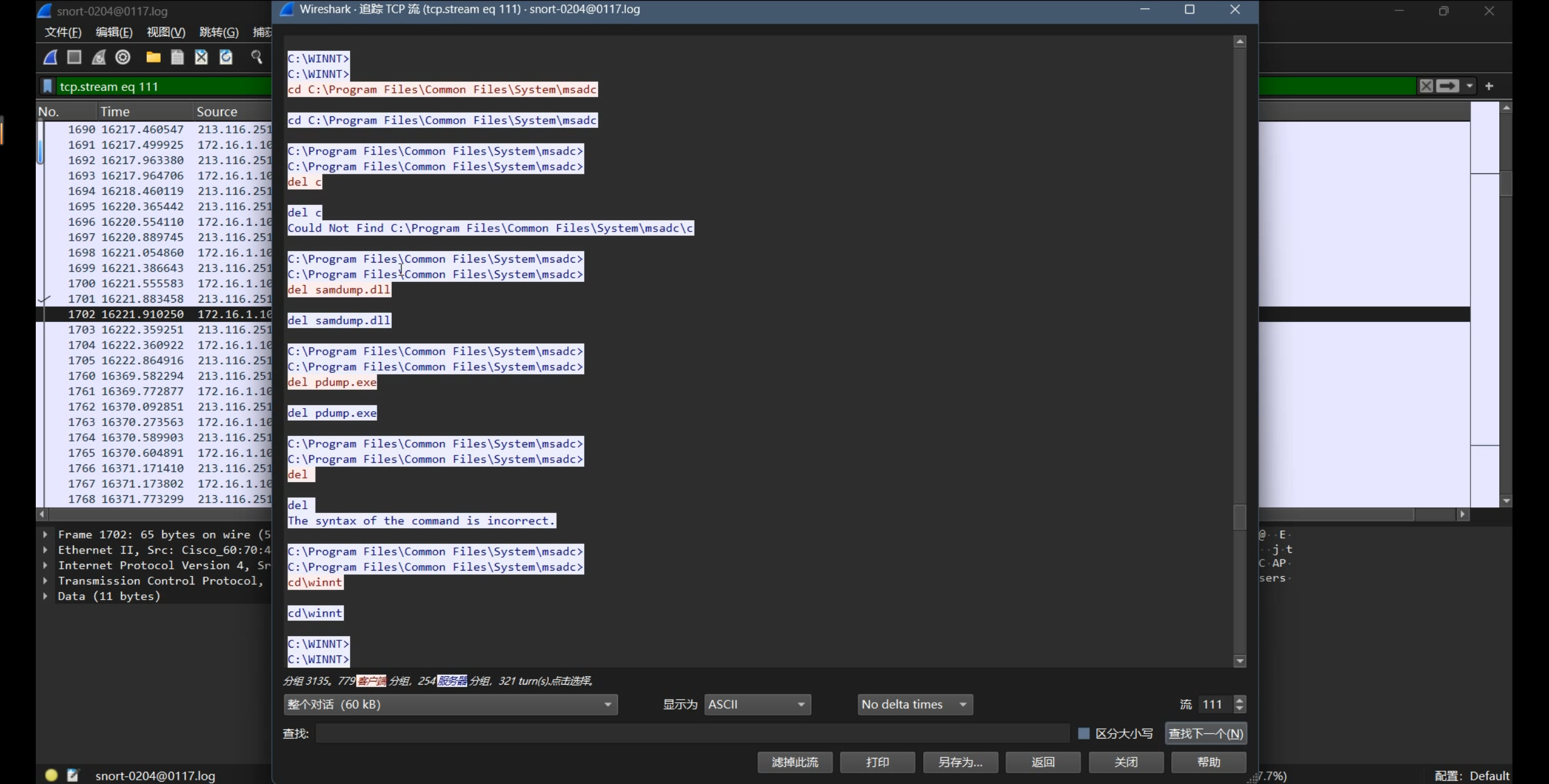Open the 视图(V) view menu
The width and height of the screenshot is (1549, 784).
(x=166, y=32)
